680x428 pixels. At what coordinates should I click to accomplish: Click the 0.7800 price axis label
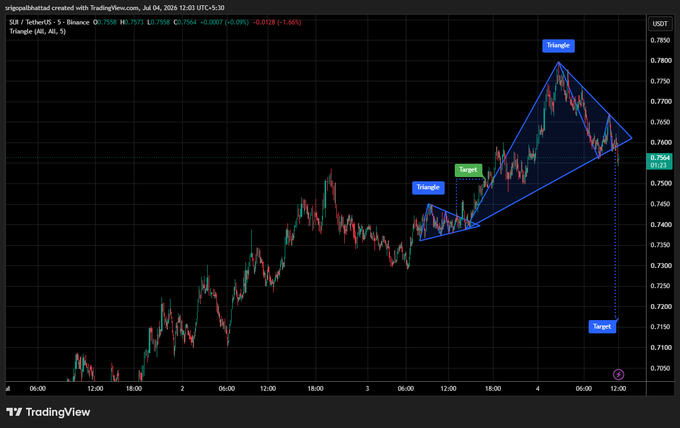660,61
